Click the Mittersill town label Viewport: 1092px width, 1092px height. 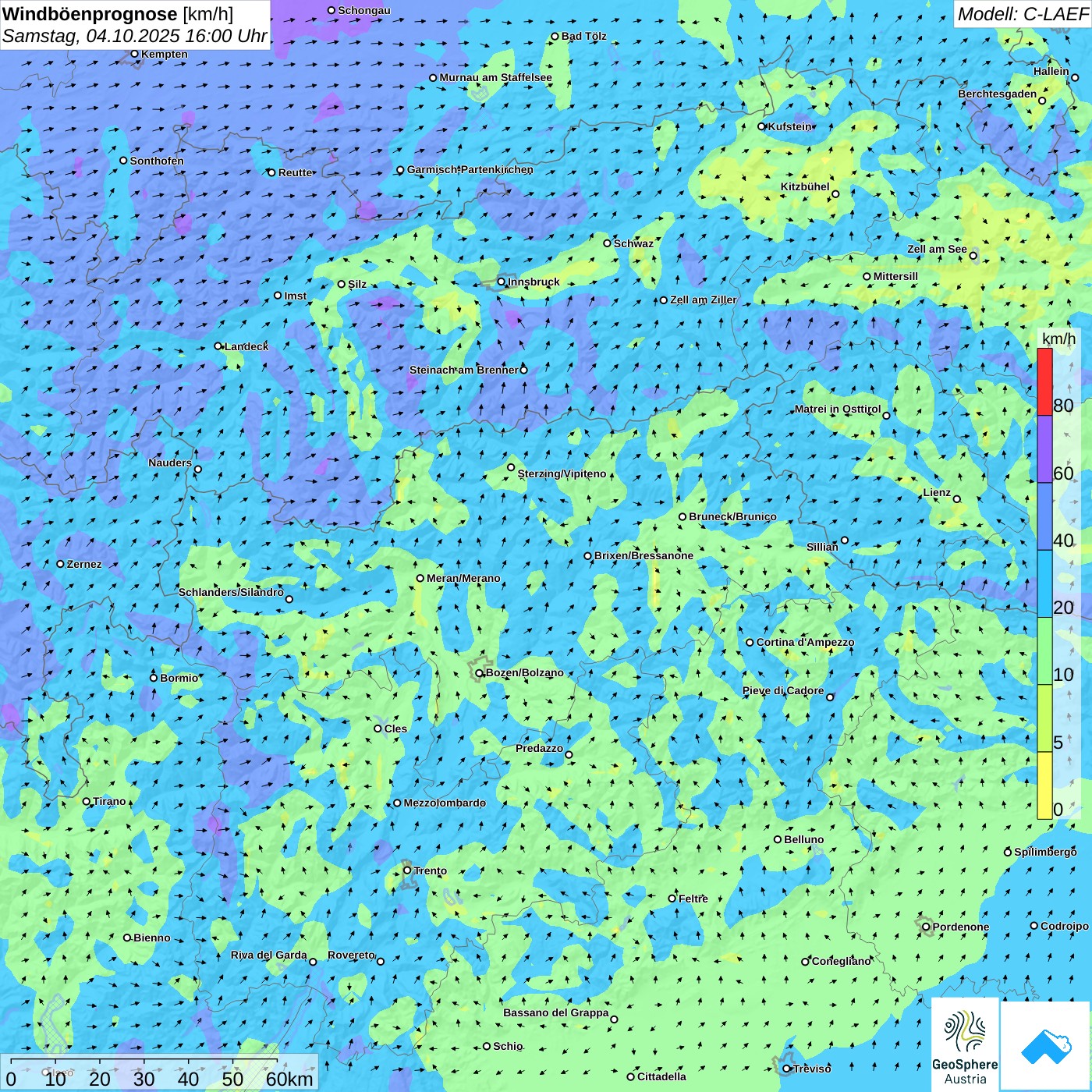[895, 276]
